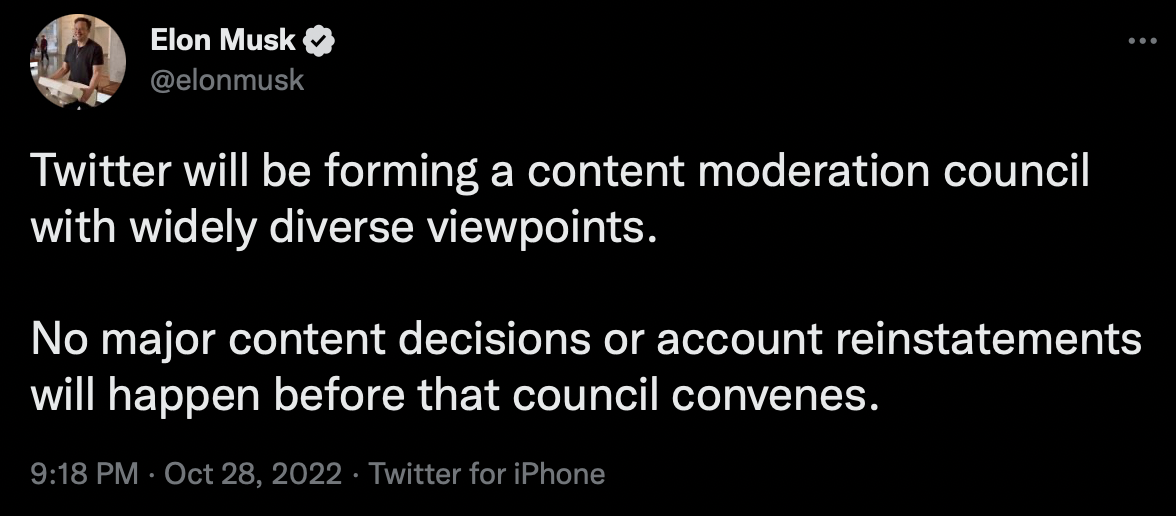The width and height of the screenshot is (1176, 516).
Task: Open the three-dot more options menu
Action: pyautogui.click(x=1142, y=41)
